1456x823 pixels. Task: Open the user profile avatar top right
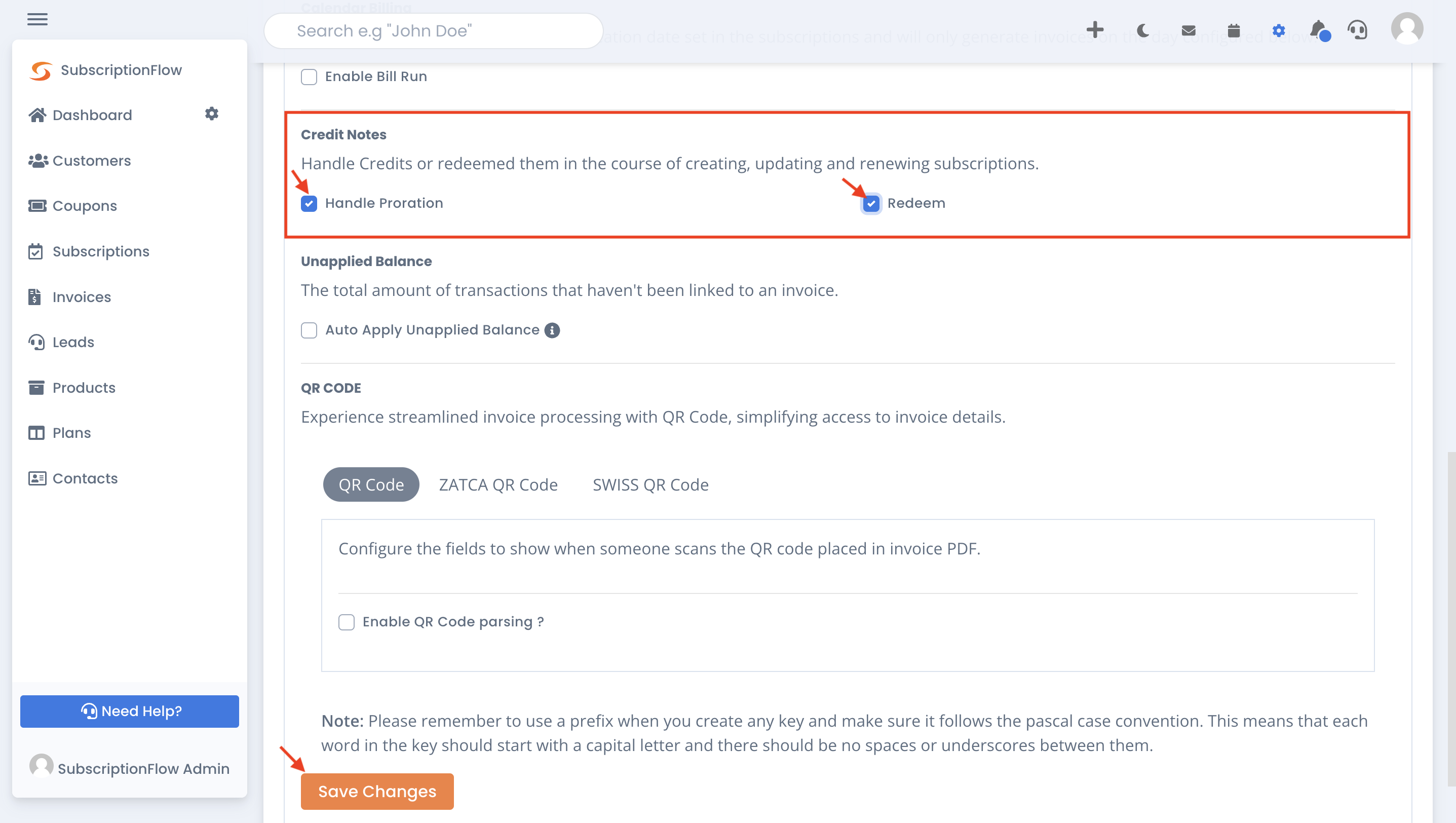click(1407, 28)
